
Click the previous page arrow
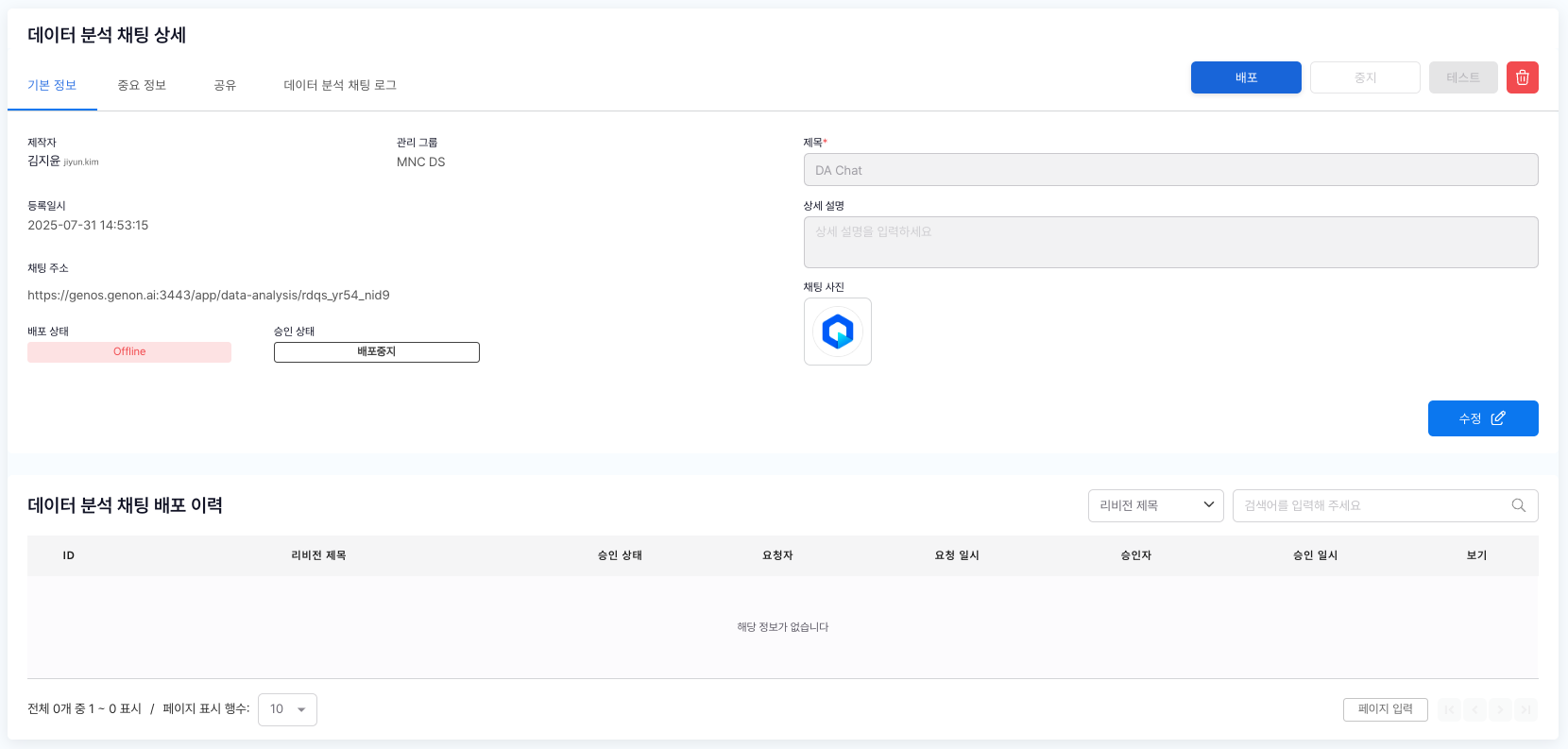coord(1474,709)
